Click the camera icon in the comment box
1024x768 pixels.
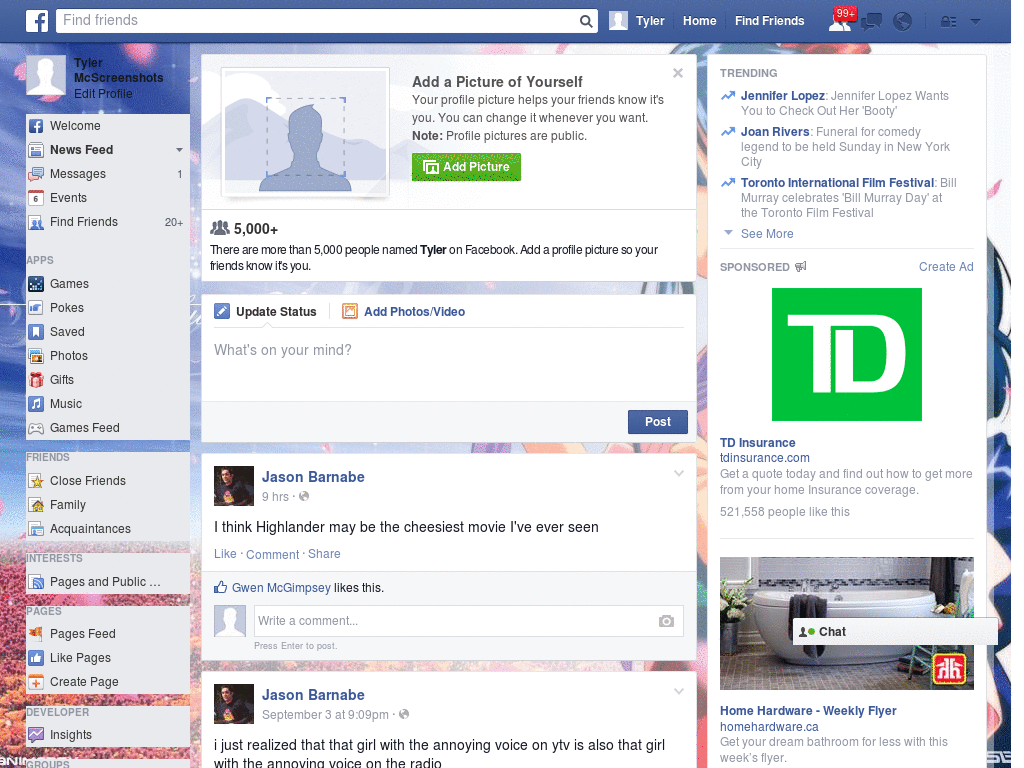point(666,621)
